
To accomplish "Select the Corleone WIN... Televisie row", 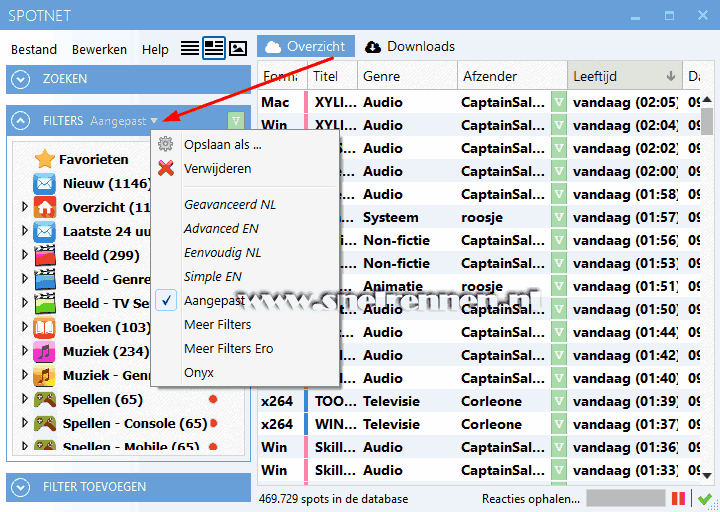I will pos(478,424).
